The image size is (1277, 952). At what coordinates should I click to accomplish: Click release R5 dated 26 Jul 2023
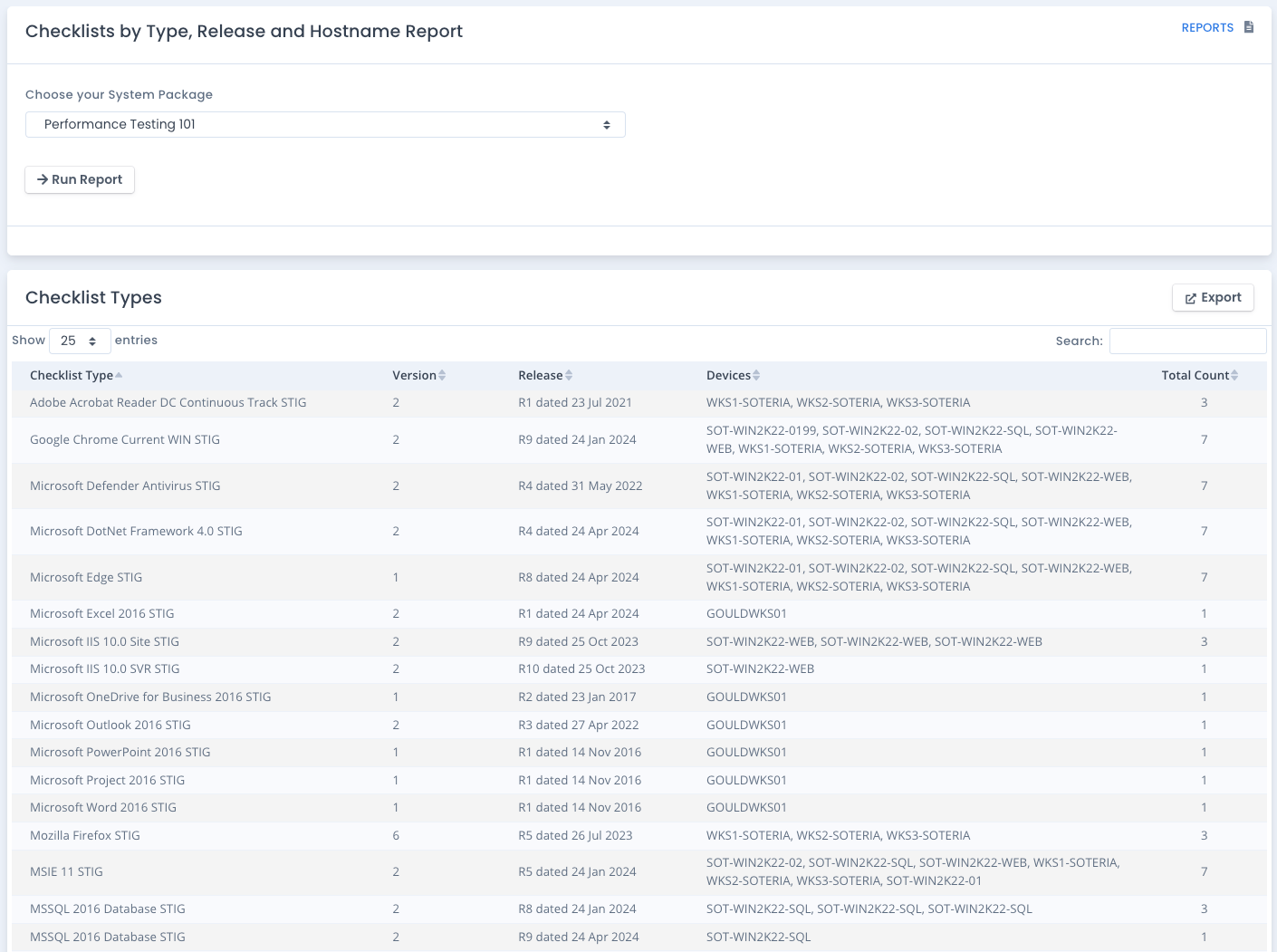(575, 835)
